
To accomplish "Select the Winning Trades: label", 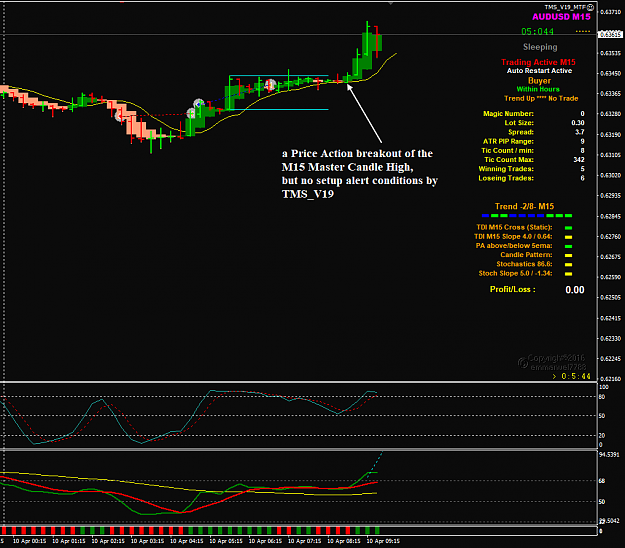I will [x=506, y=169].
